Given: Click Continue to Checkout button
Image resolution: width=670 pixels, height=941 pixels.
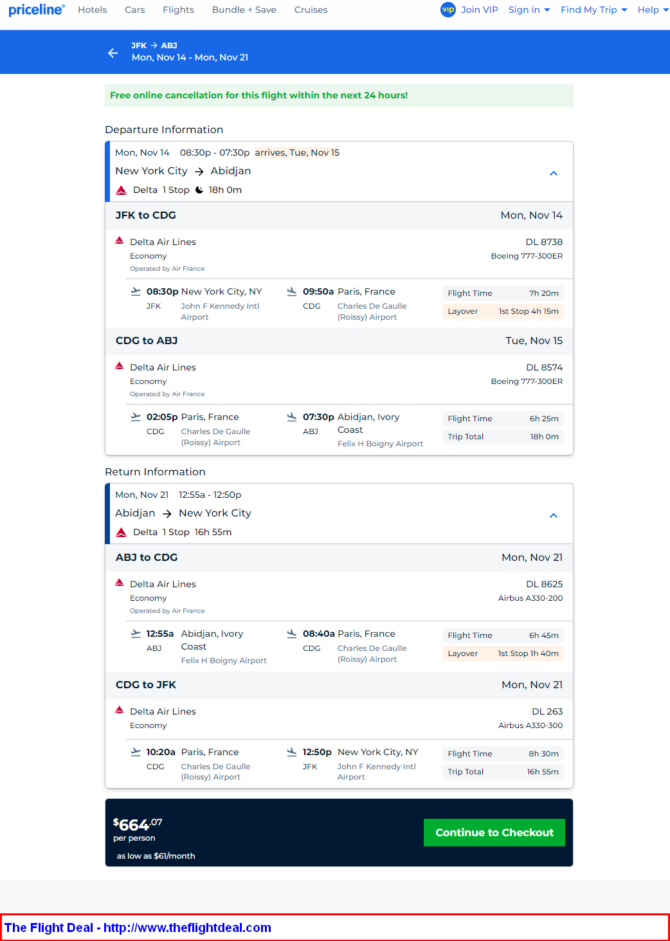Looking at the screenshot, I should tap(494, 832).
